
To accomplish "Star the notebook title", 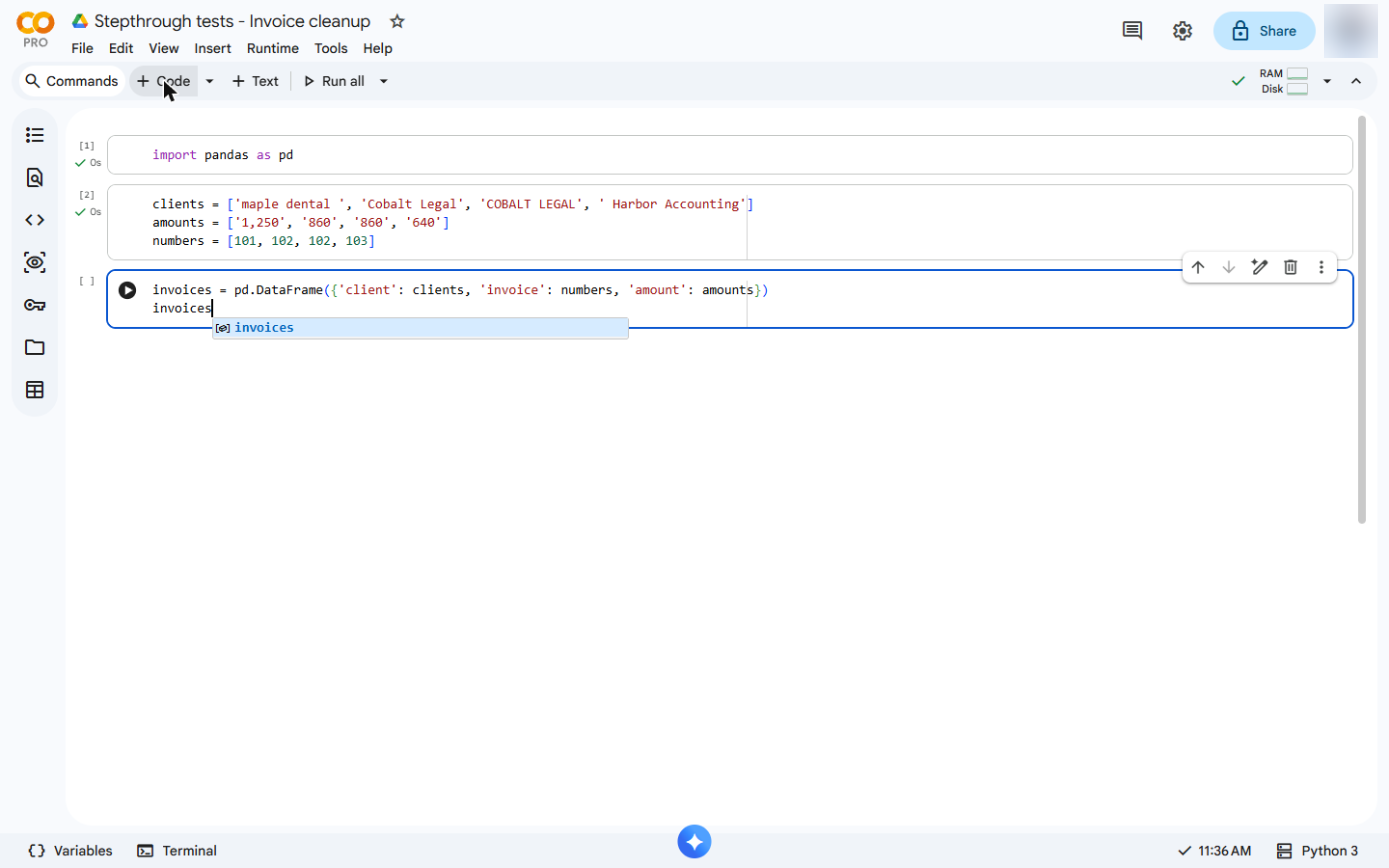I will click(x=397, y=21).
